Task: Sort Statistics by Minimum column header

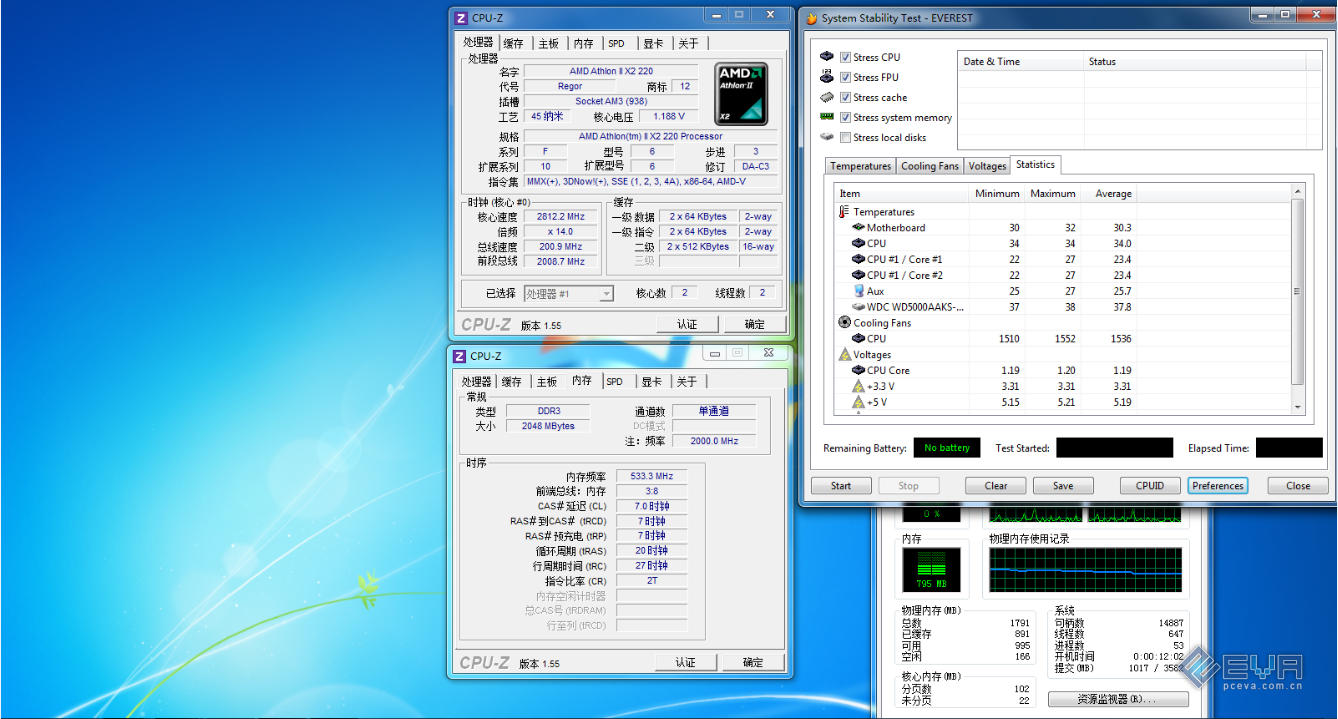Action: (x=997, y=193)
